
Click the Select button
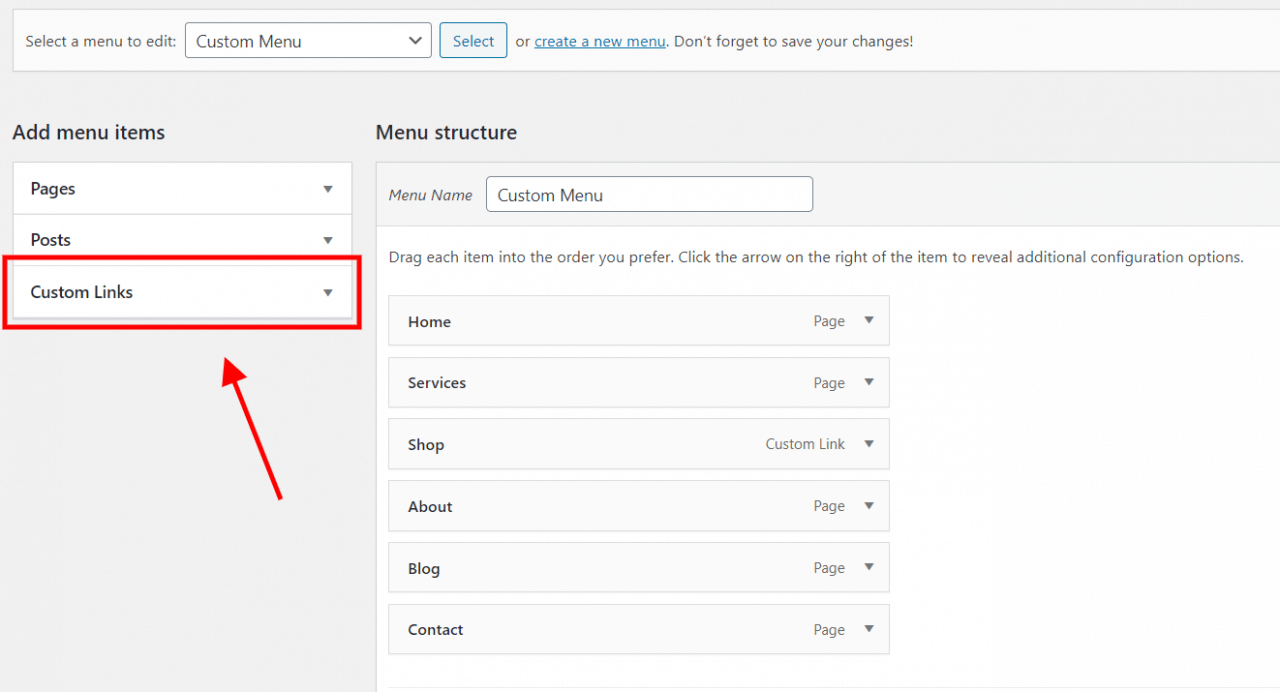coord(473,41)
